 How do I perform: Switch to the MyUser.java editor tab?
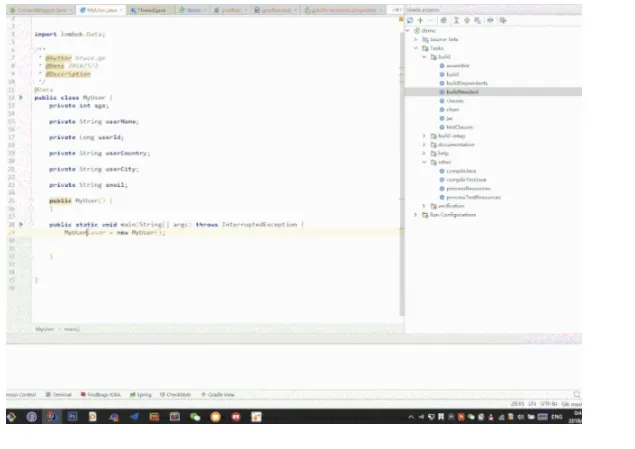pos(101,10)
